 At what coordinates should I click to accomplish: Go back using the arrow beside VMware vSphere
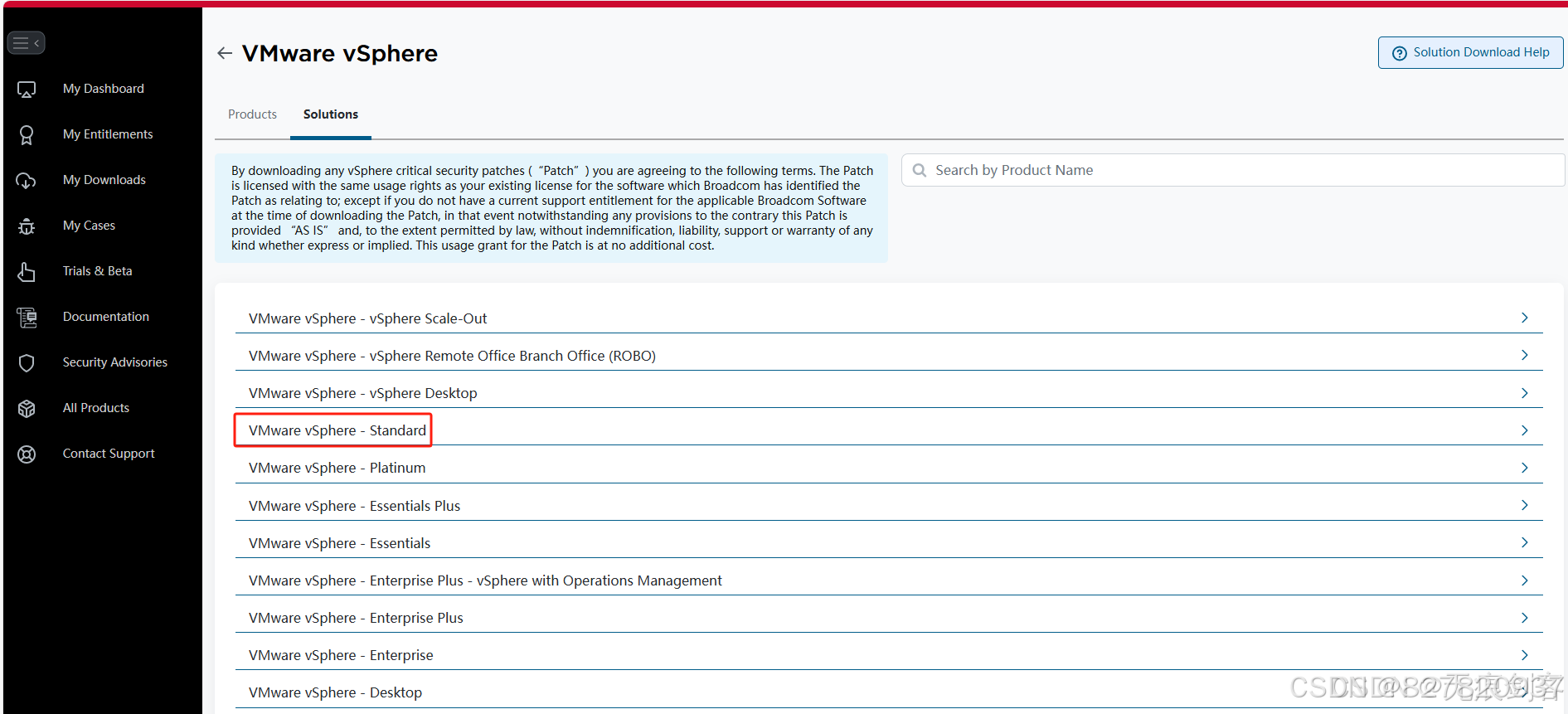click(x=225, y=53)
